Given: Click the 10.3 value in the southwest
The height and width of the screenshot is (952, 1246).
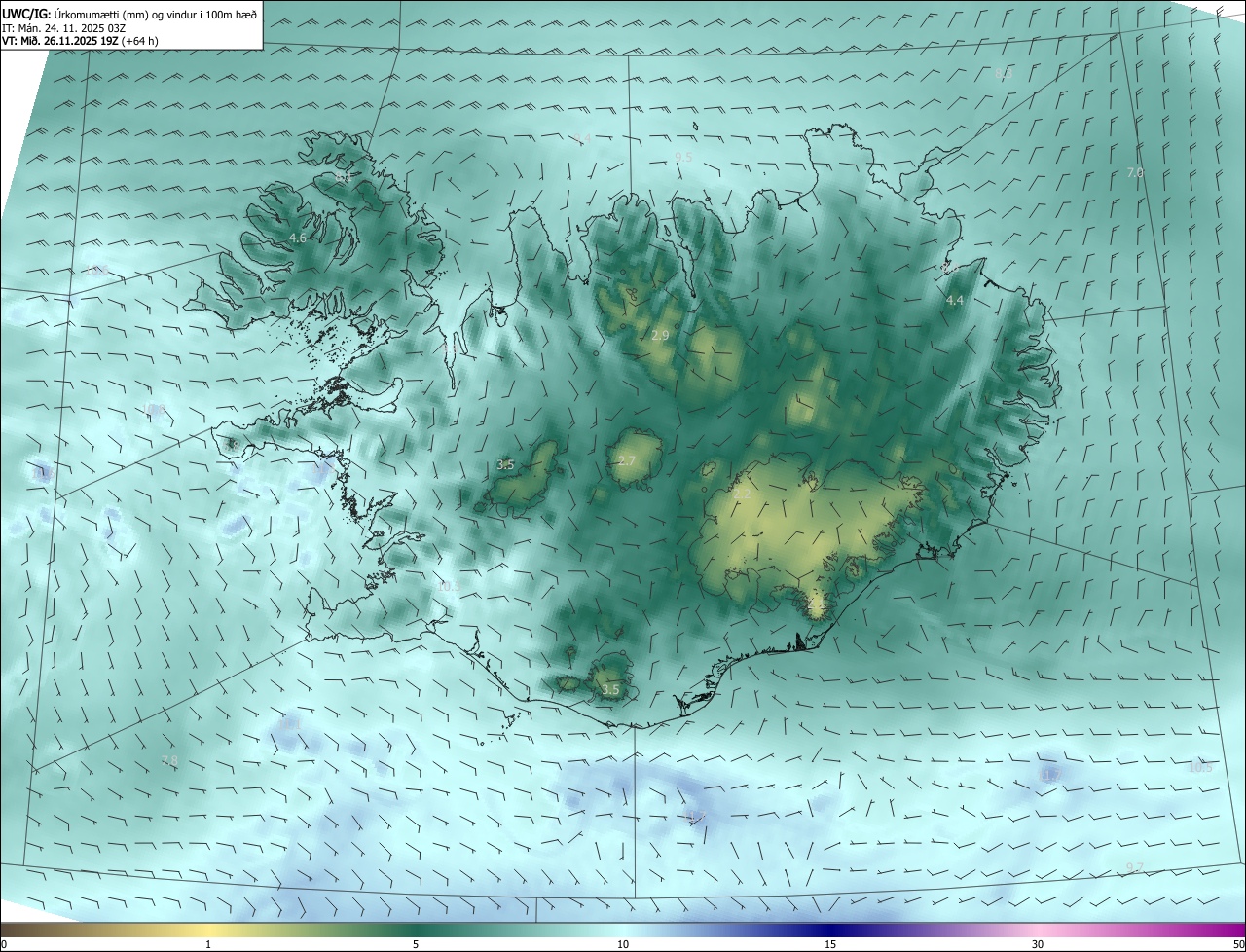Looking at the screenshot, I should click(x=449, y=586).
